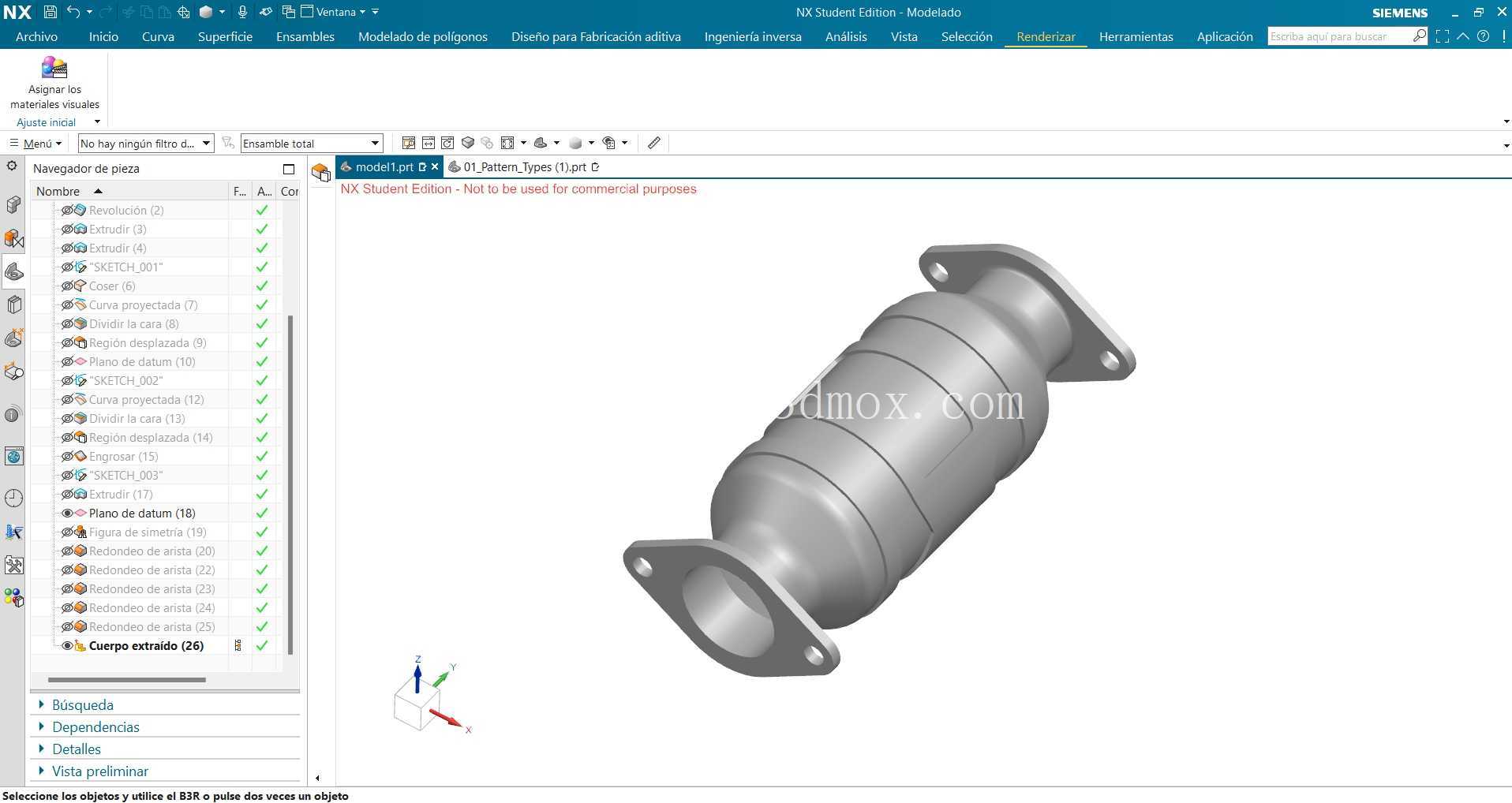Click the filter reset funnel icon
This screenshot has width=1512, height=803.
(x=228, y=143)
